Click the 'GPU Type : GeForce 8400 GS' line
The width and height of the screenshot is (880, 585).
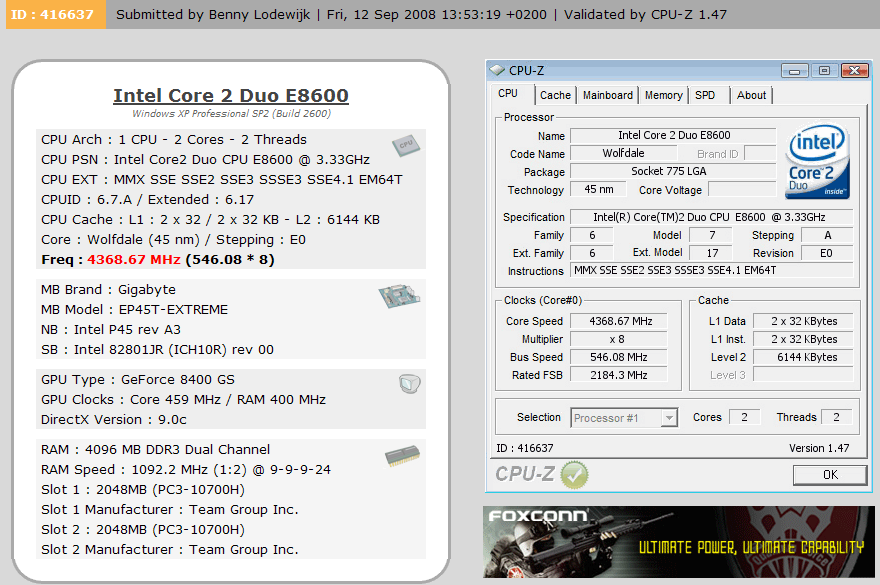click(x=138, y=380)
